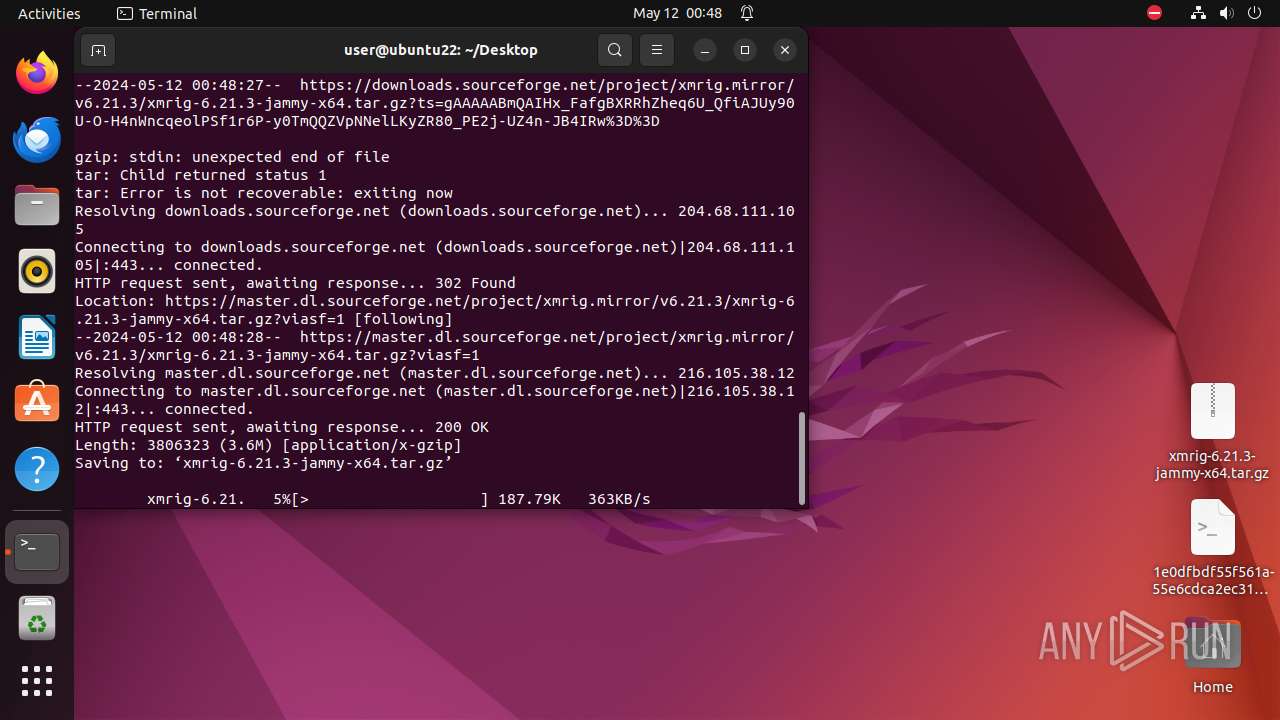
Task: Click the terminal title user@ubuntu22: ~/Desktop
Action: 441,50
